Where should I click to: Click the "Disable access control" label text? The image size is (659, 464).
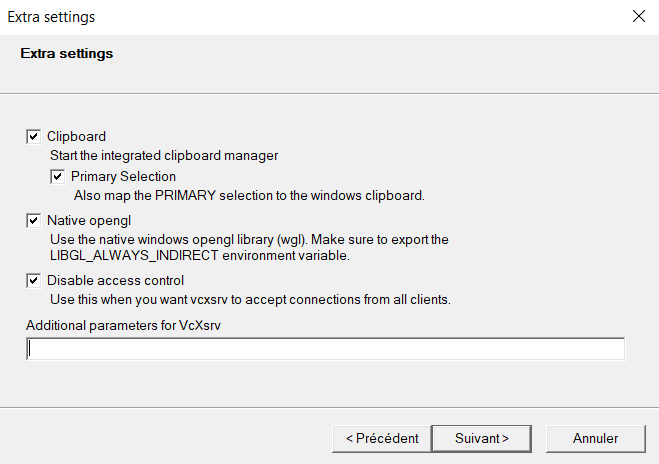[x=115, y=280]
